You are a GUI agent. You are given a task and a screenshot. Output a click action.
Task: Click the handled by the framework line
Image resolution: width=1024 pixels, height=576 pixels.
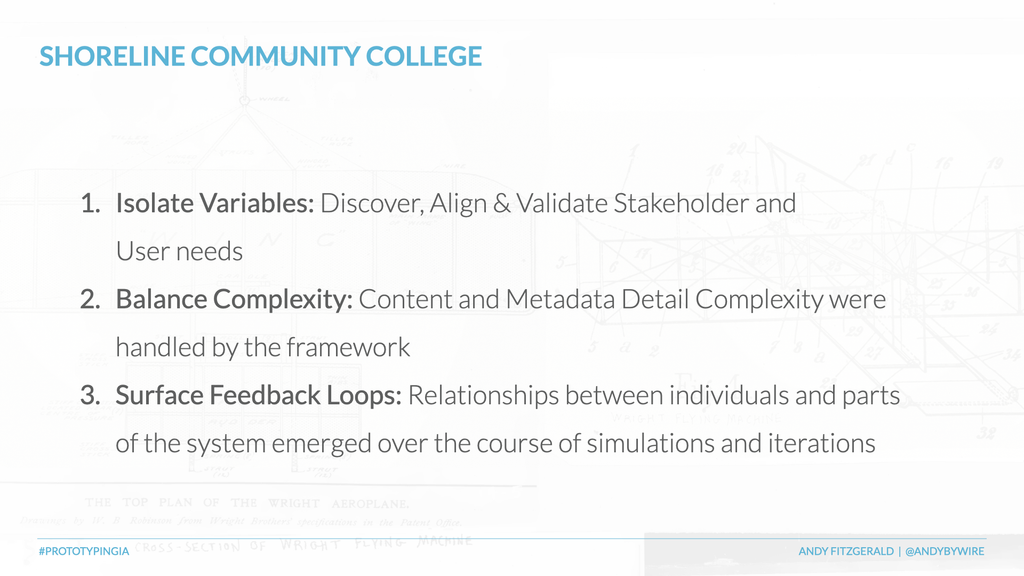click(x=263, y=347)
